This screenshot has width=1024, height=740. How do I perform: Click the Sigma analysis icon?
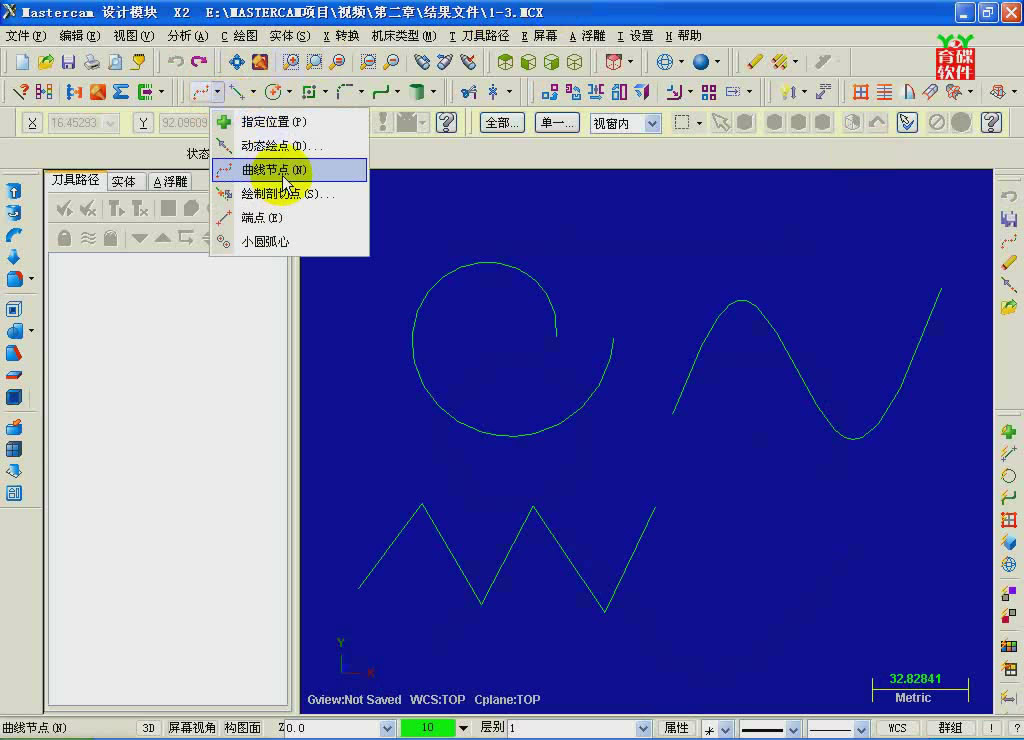(x=121, y=92)
